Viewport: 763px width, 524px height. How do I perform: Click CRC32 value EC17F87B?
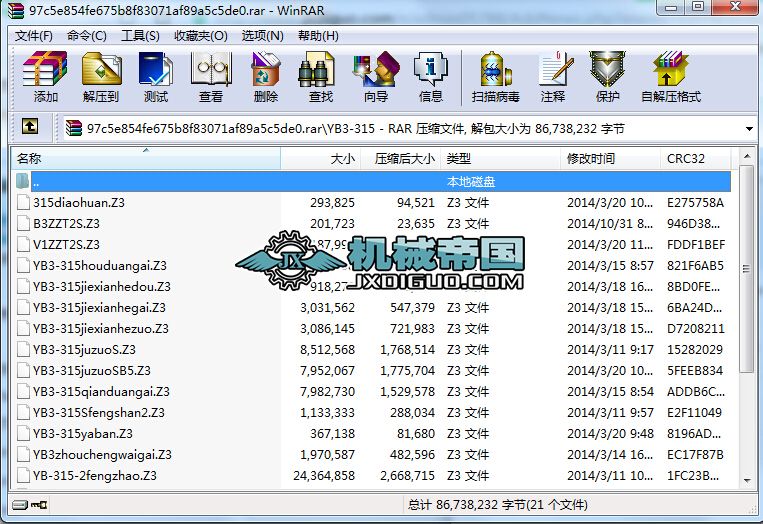coord(695,454)
